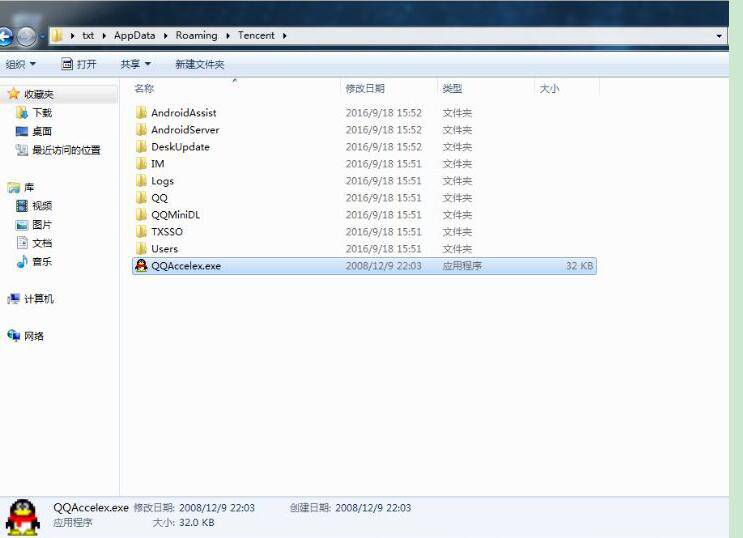This screenshot has width=743, height=538.
Task: Expand the breadcrumb arrow before txt
Action: point(72,36)
